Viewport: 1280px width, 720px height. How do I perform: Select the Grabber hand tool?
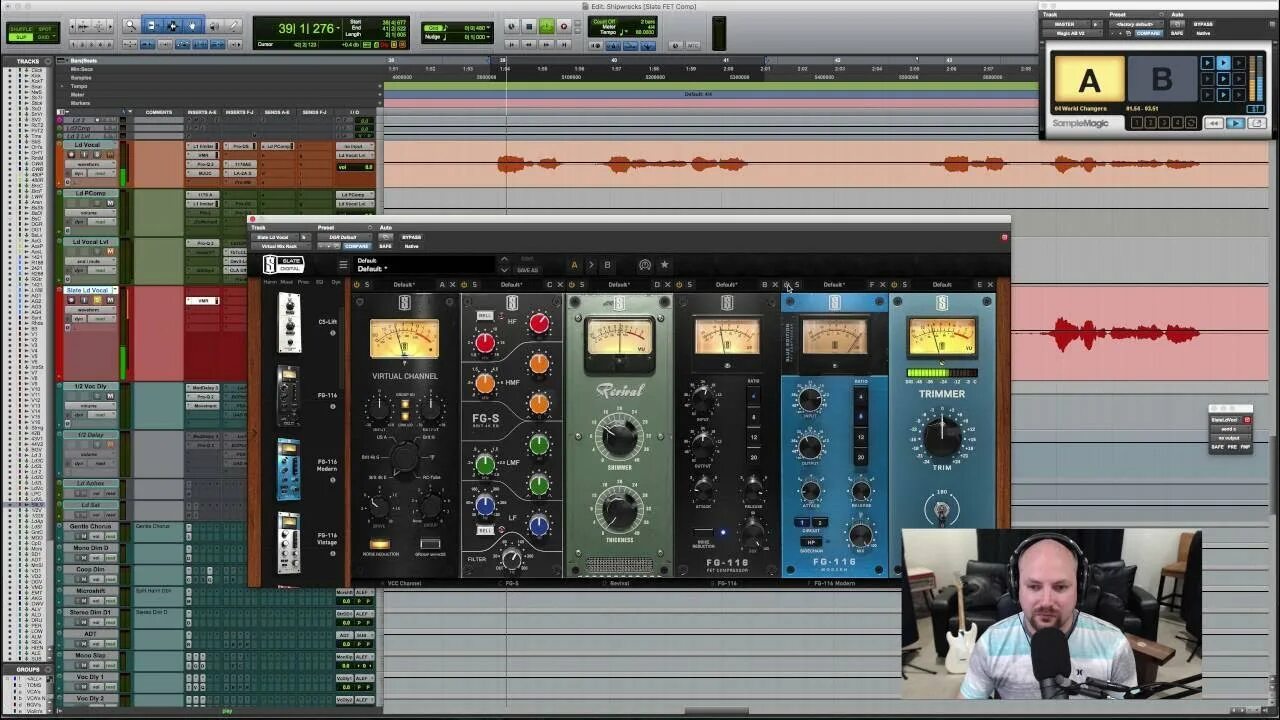point(192,26)
